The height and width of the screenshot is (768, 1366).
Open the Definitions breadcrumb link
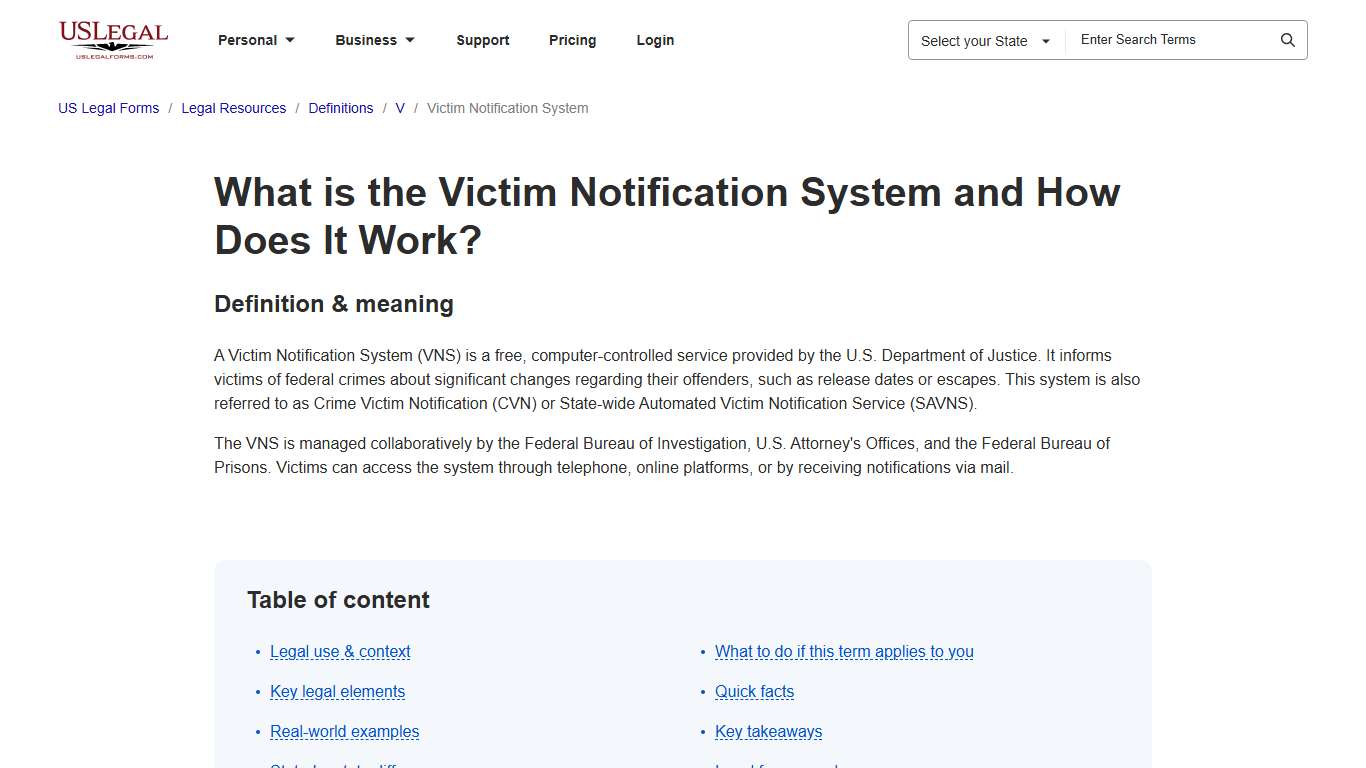pos(340,108)
